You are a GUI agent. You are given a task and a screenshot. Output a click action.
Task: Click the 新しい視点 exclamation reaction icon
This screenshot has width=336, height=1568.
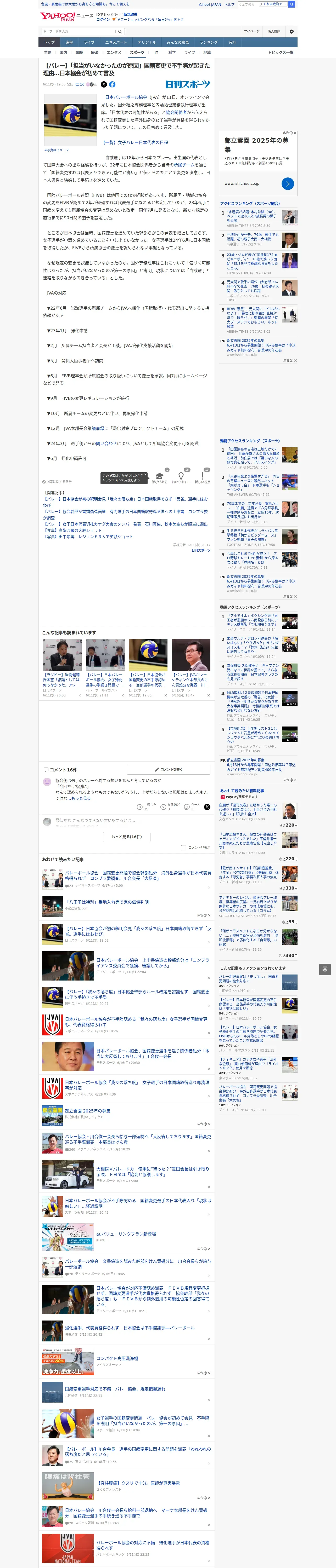203,476
